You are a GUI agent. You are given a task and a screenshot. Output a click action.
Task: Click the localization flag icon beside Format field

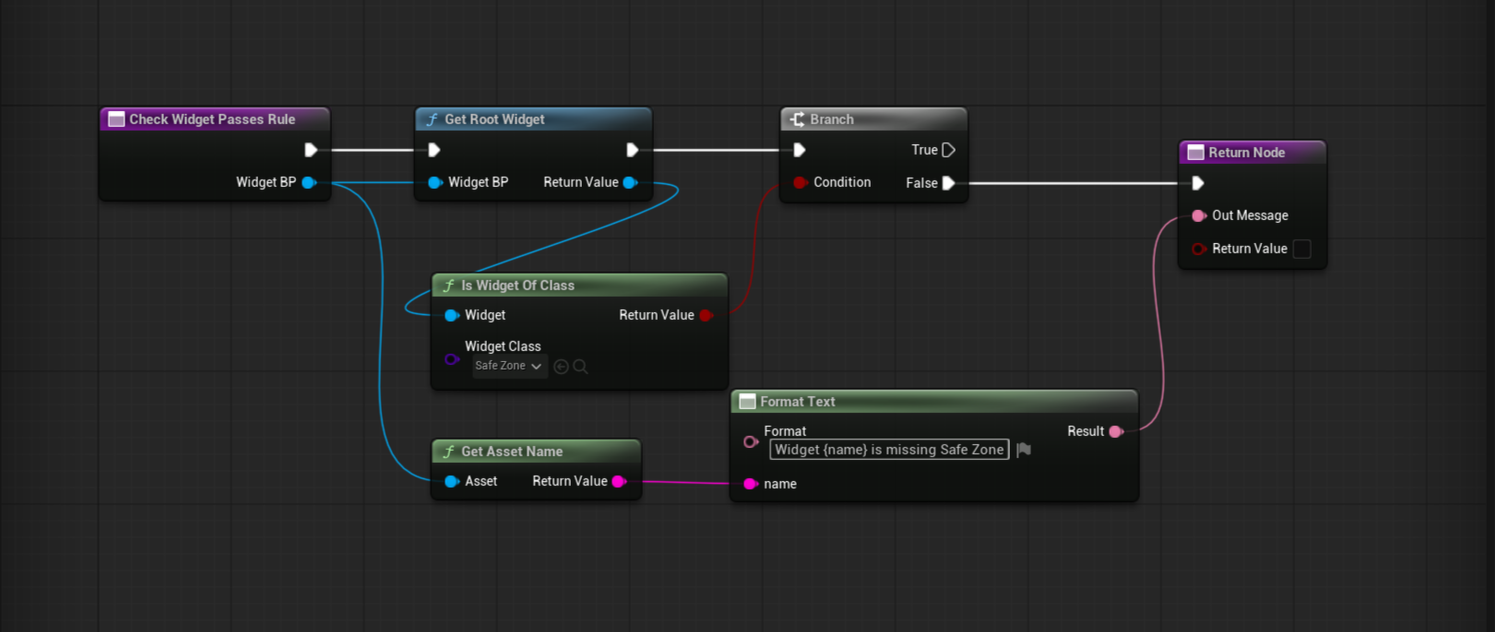tap(1023, 450)
